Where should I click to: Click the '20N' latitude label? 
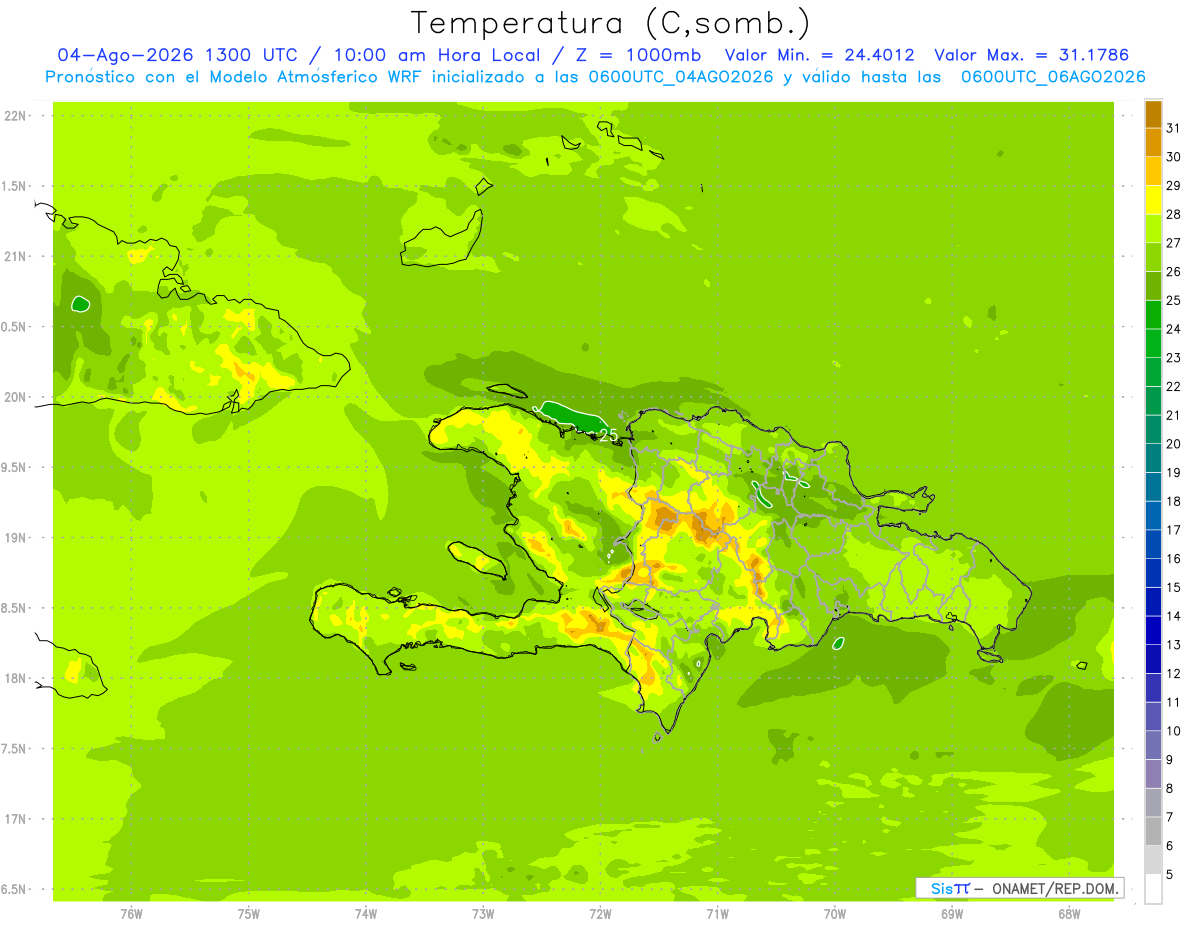pos(15,397)
